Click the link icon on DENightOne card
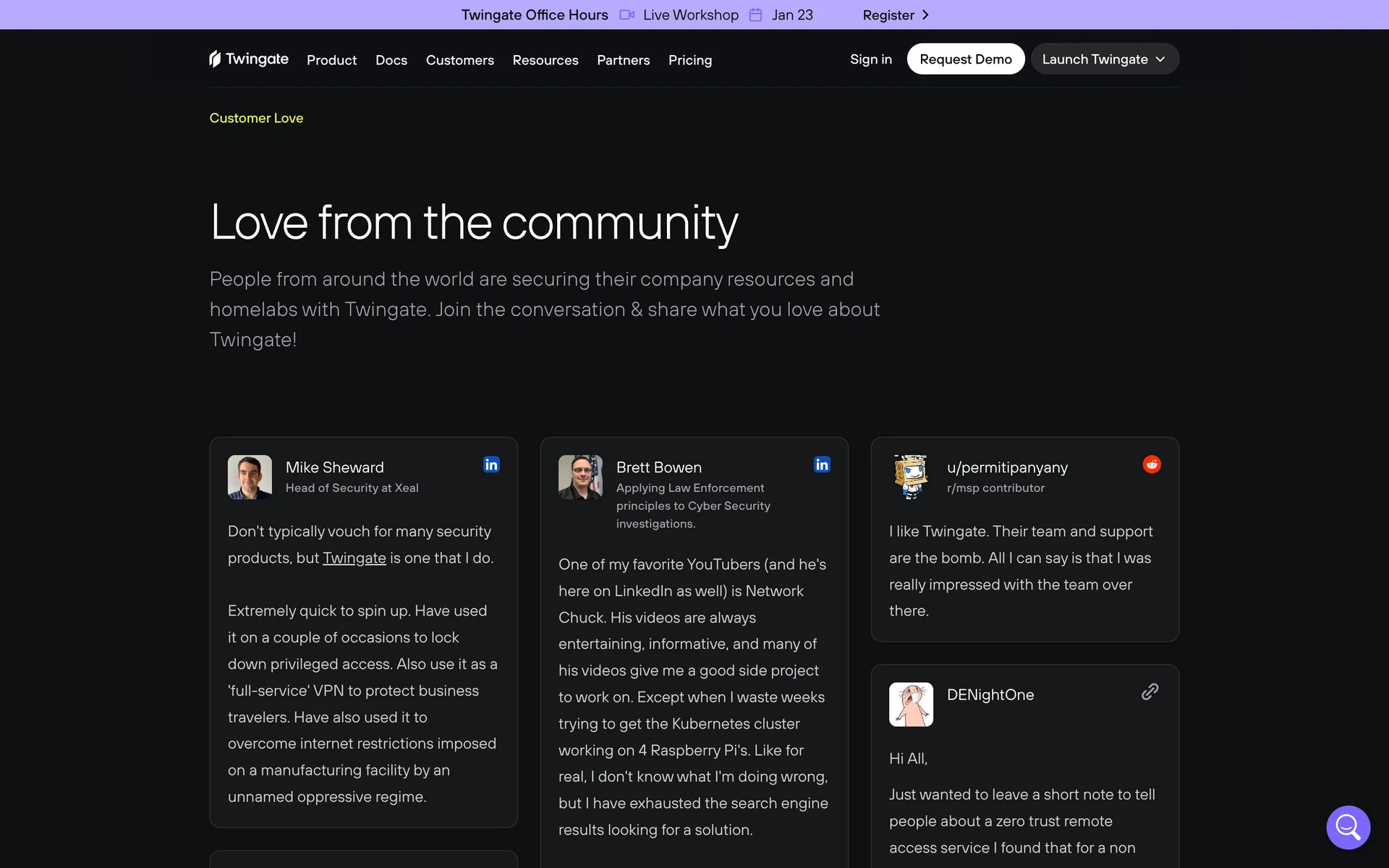The image size is (1389, 868). tap(1150, 692)
